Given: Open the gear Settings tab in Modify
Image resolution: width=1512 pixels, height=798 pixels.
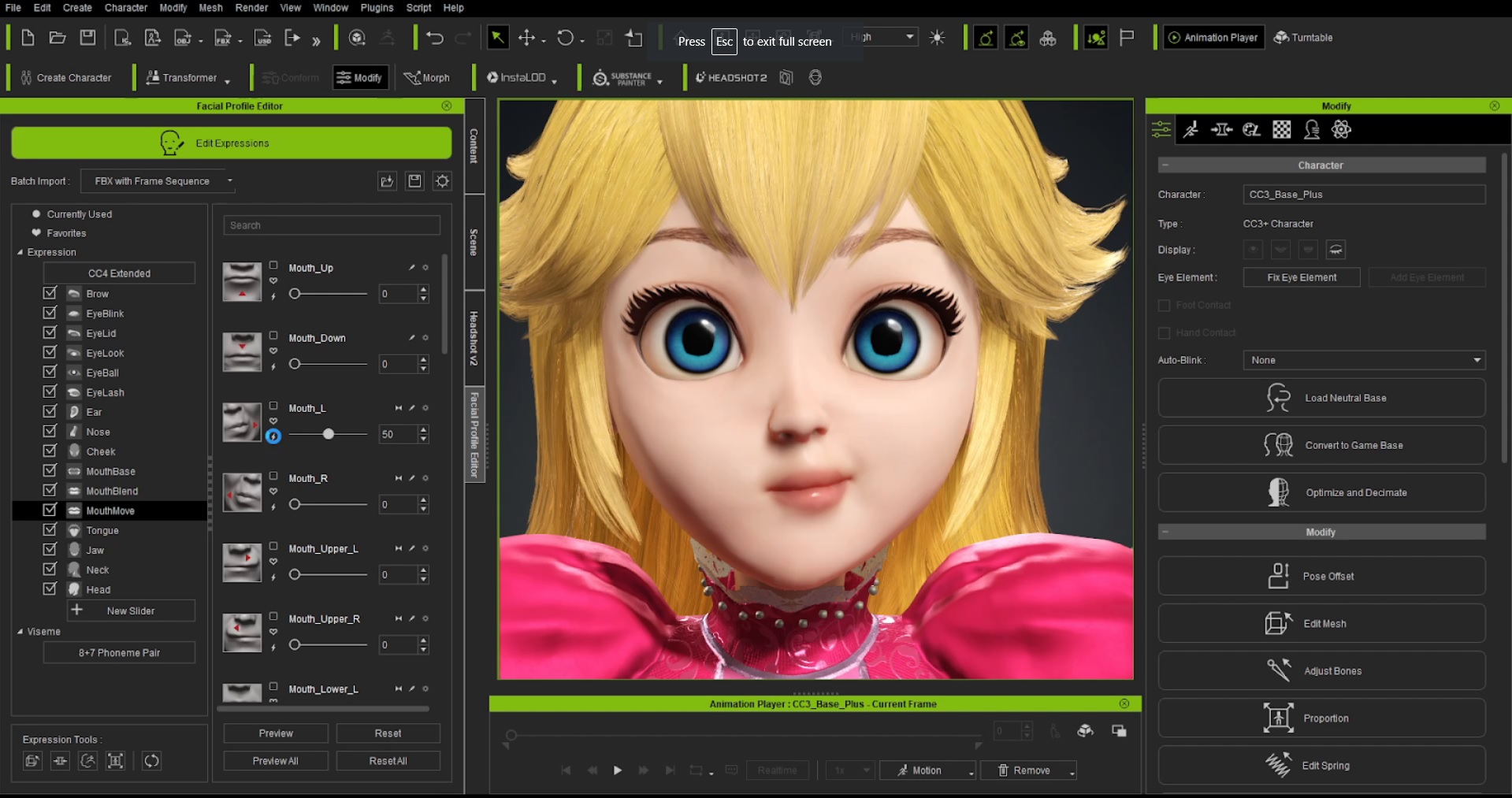Looking at the screenshot, I should tap(1341, 129).
